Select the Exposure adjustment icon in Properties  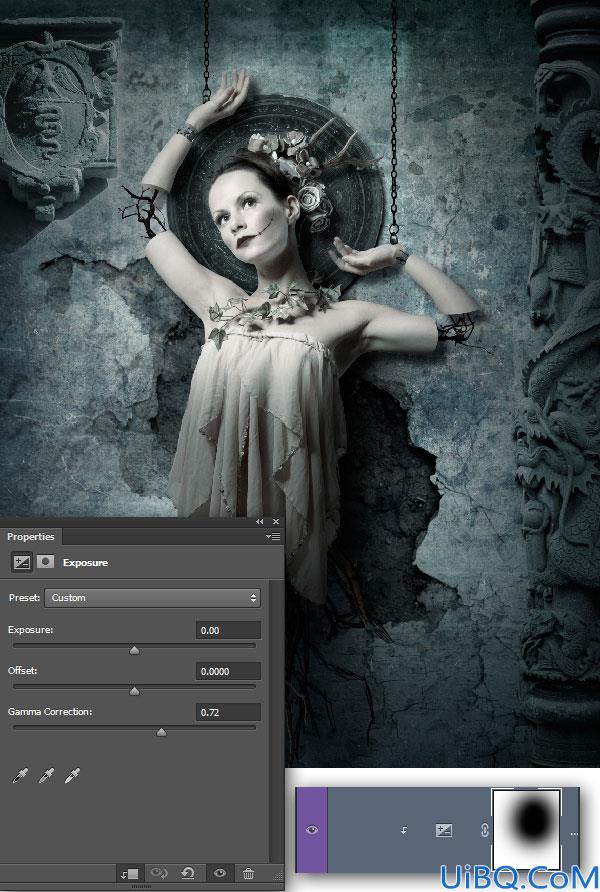click(x=22, y=562)
